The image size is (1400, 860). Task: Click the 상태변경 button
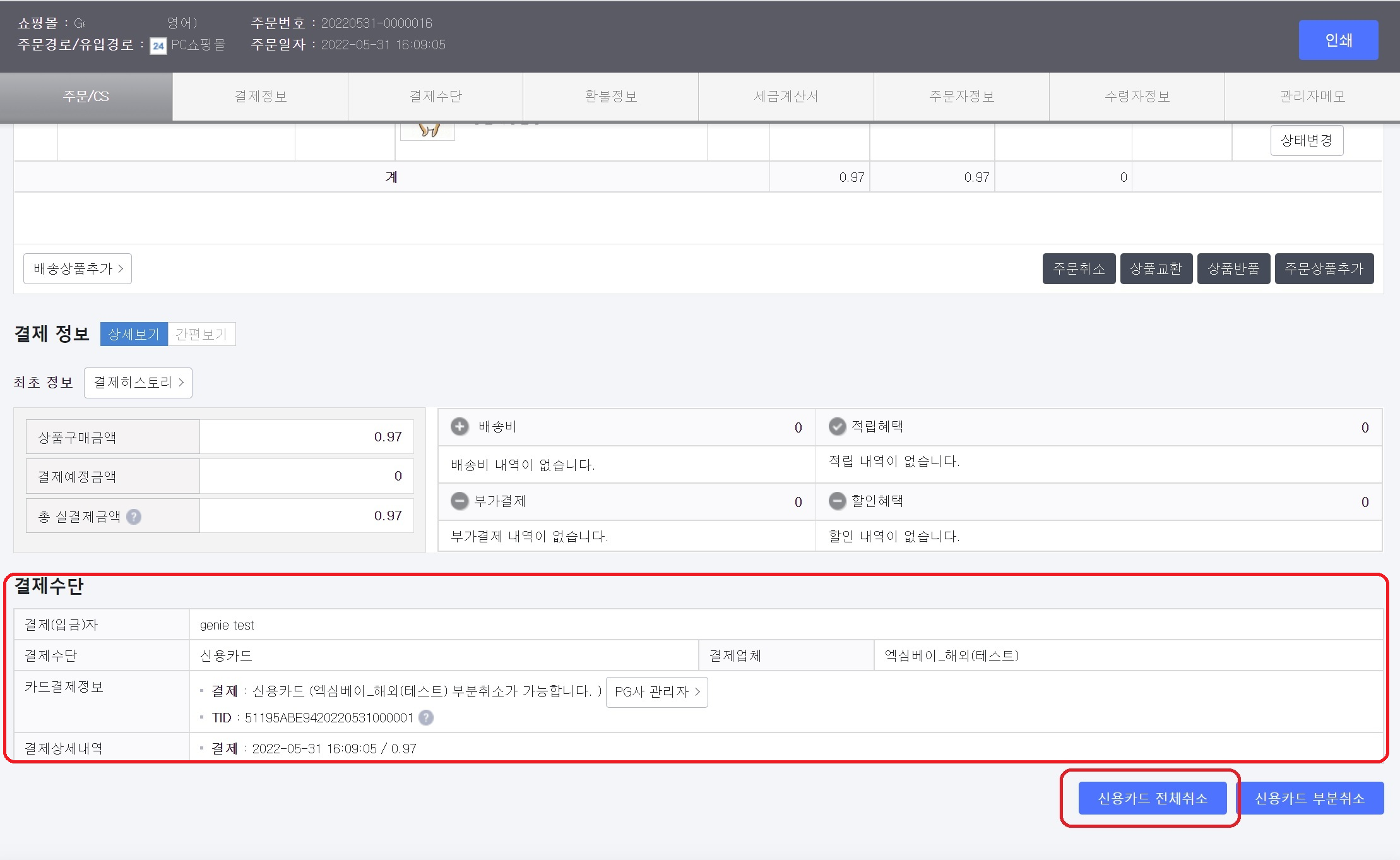click(x=1307, y=140)
